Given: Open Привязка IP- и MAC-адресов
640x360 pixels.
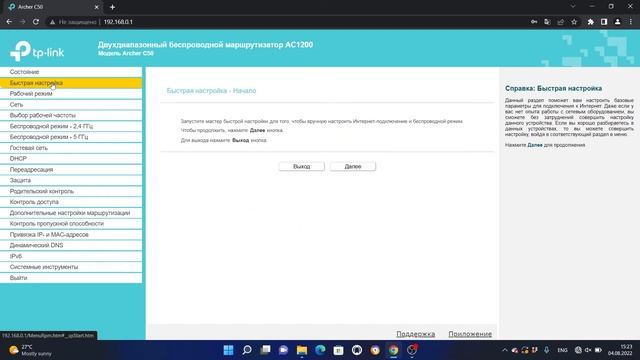Looking at the screenshot, I should coord(71,234).
